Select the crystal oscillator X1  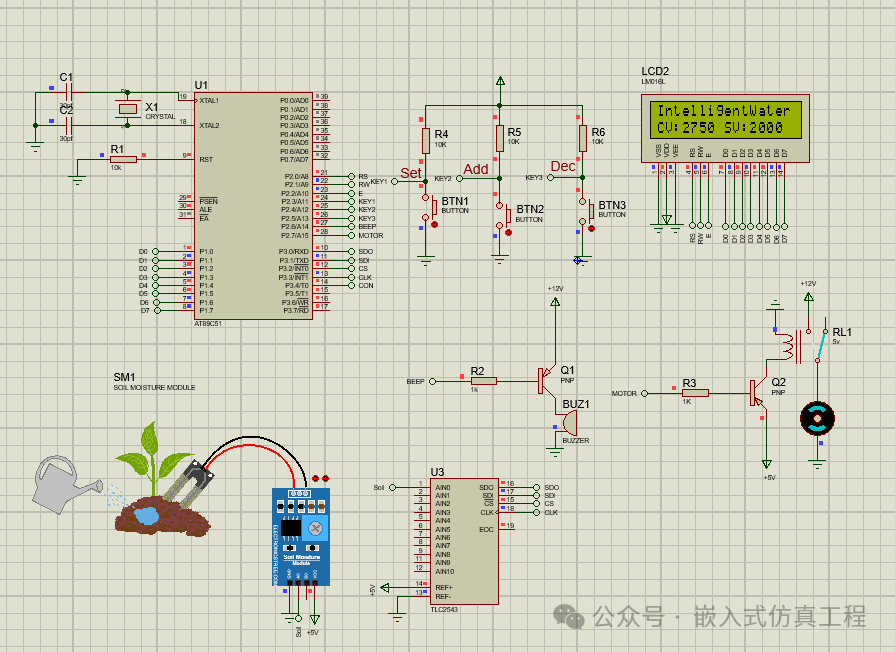(126, 110)
